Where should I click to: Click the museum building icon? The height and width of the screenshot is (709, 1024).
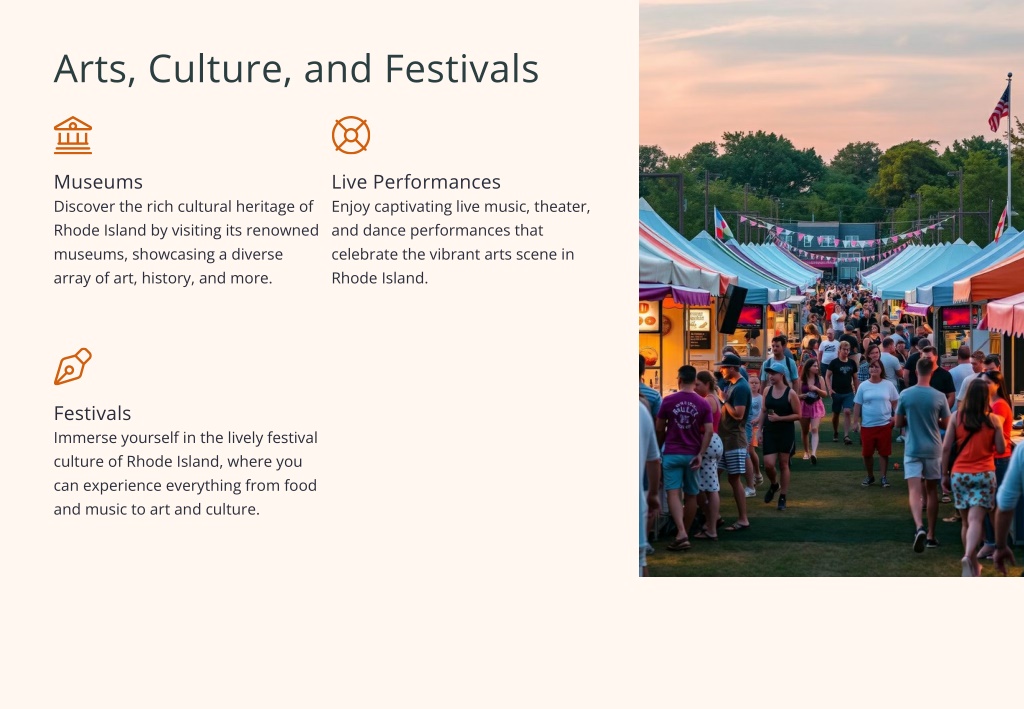[72, 135]
